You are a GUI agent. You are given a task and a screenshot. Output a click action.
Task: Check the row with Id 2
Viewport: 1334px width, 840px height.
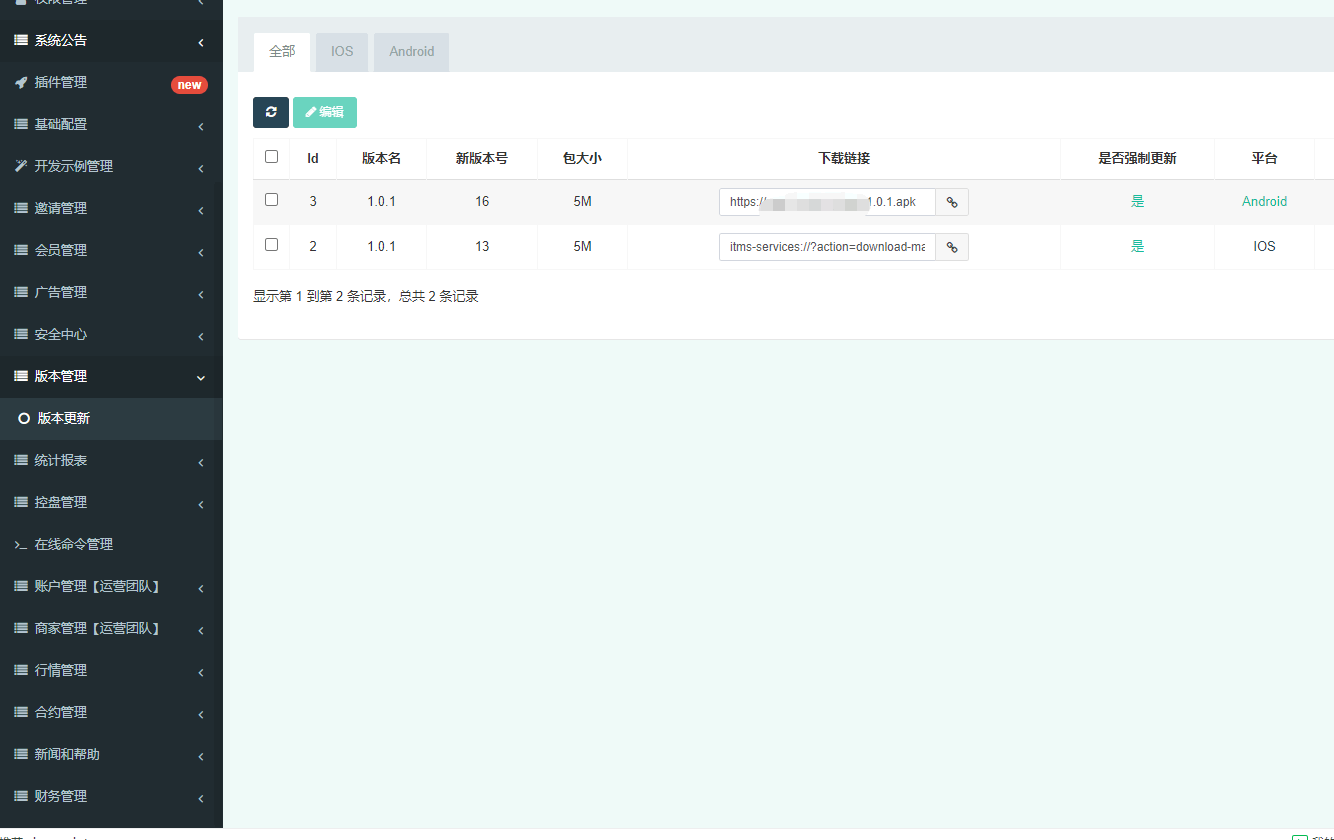tap(271, 245)
